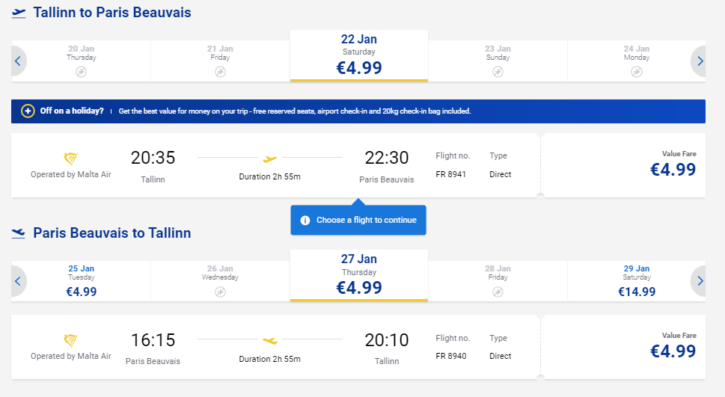Click the return date carousel left arrow
The width and height of the screenshot is (725, 397).
pyautogui.click(x=18, y=281)
